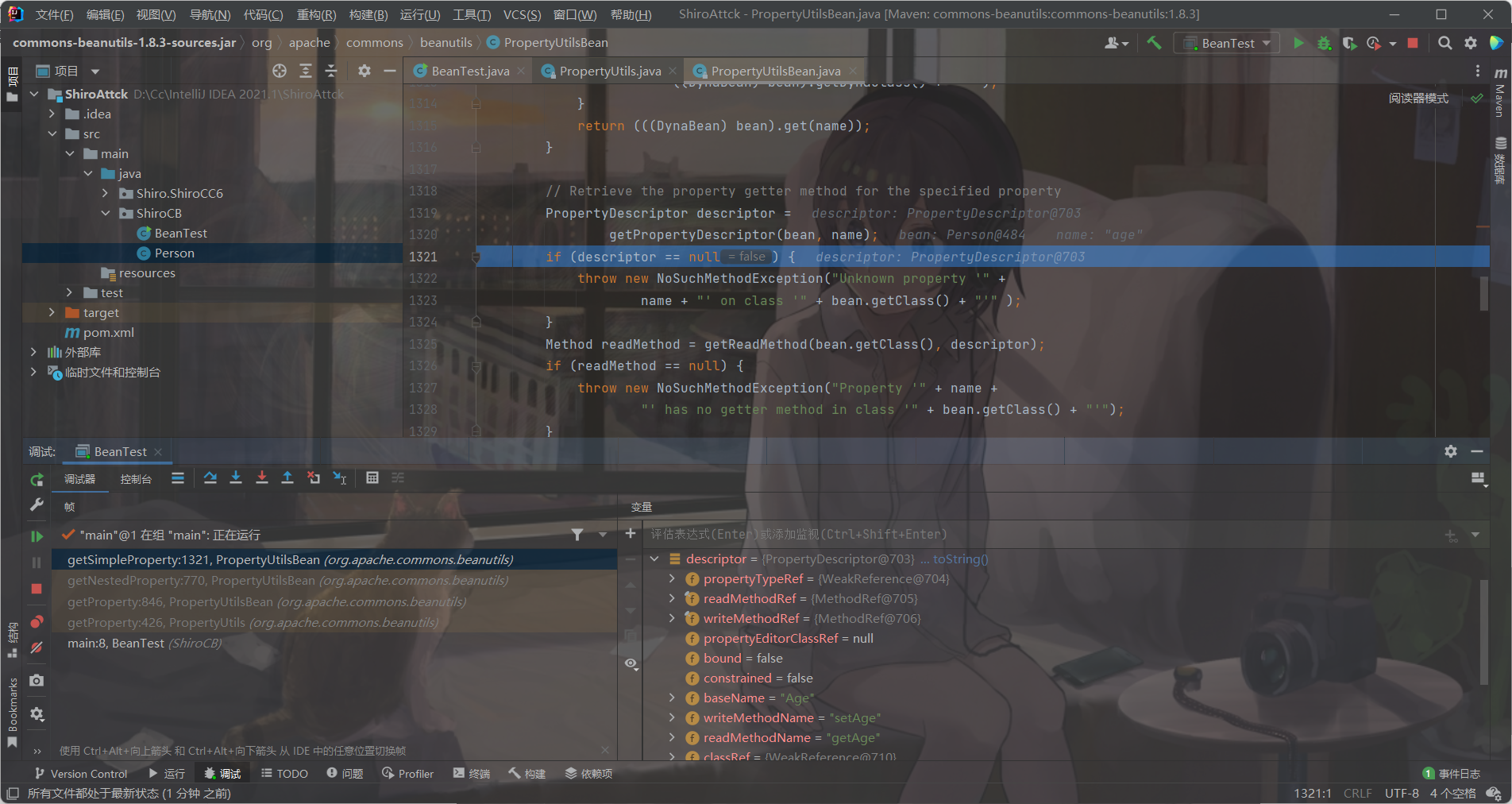The height and width of the screenshot is (804, 1512).
Task: Switch to BeanTest.java tab
Action: (470, 71)
